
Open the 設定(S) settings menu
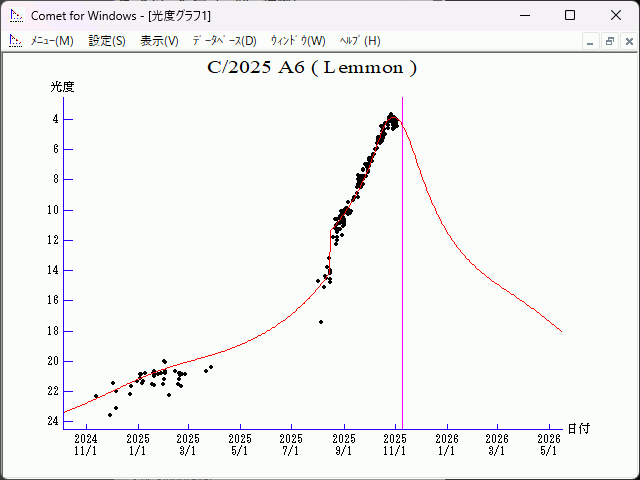[x=107, y=41]
